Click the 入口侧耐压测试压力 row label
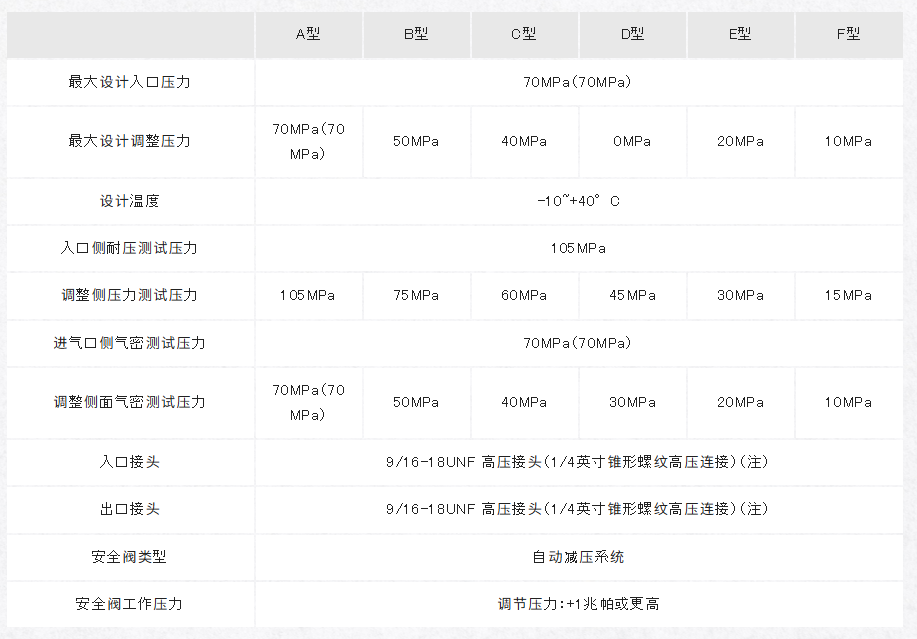The image size is (917, 639). [x=129, y=248]
